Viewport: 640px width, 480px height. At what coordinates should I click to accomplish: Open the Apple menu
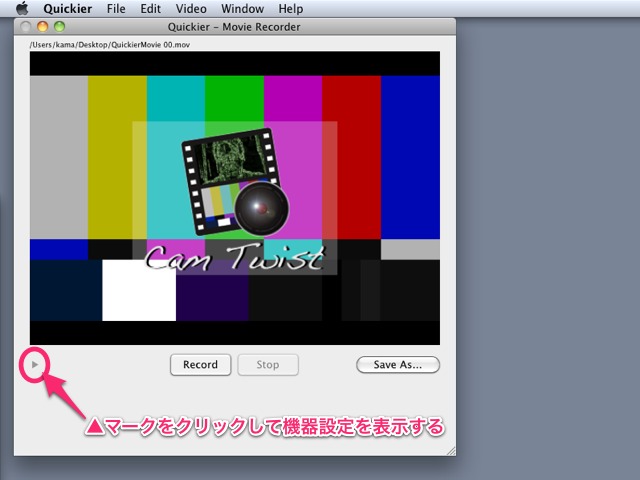coord(22,8)
